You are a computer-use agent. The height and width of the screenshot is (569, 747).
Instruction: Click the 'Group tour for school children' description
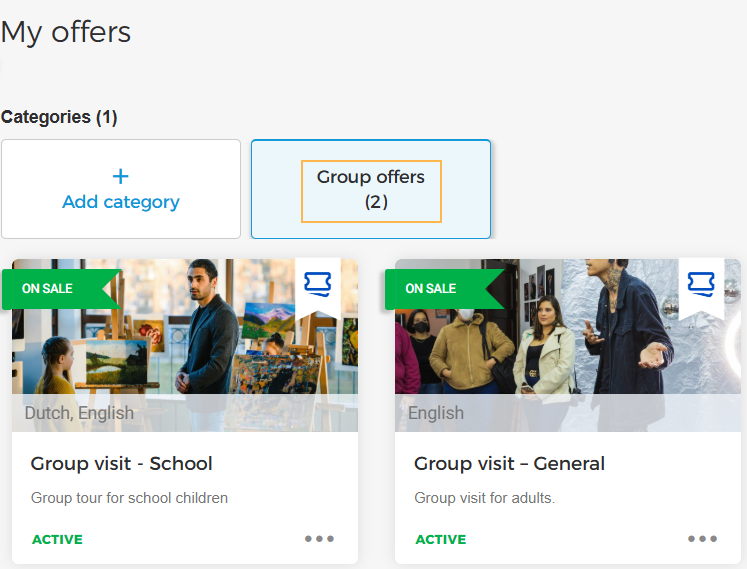click(x=129, y=498)
